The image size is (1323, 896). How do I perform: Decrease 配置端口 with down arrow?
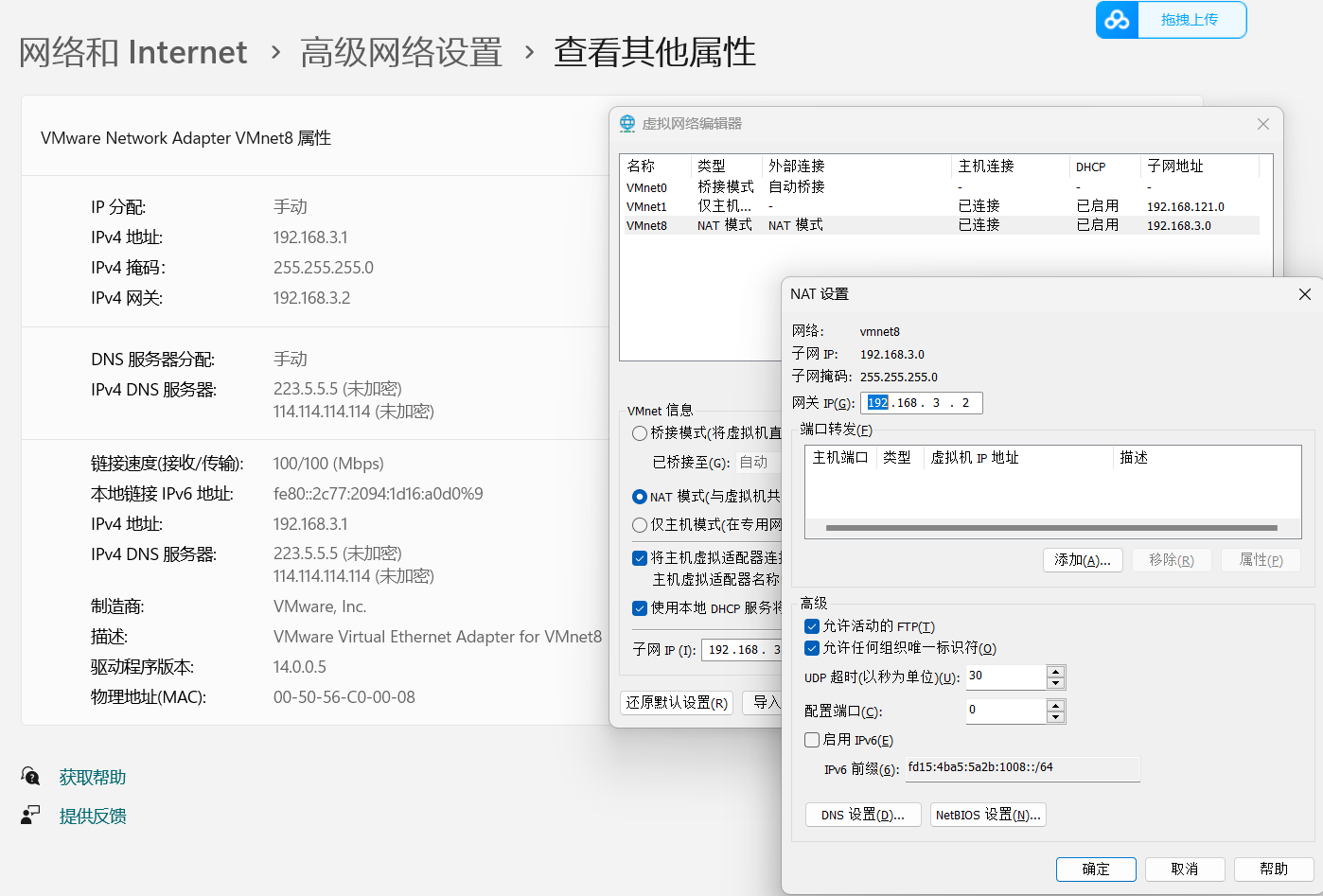point(1056,717)
